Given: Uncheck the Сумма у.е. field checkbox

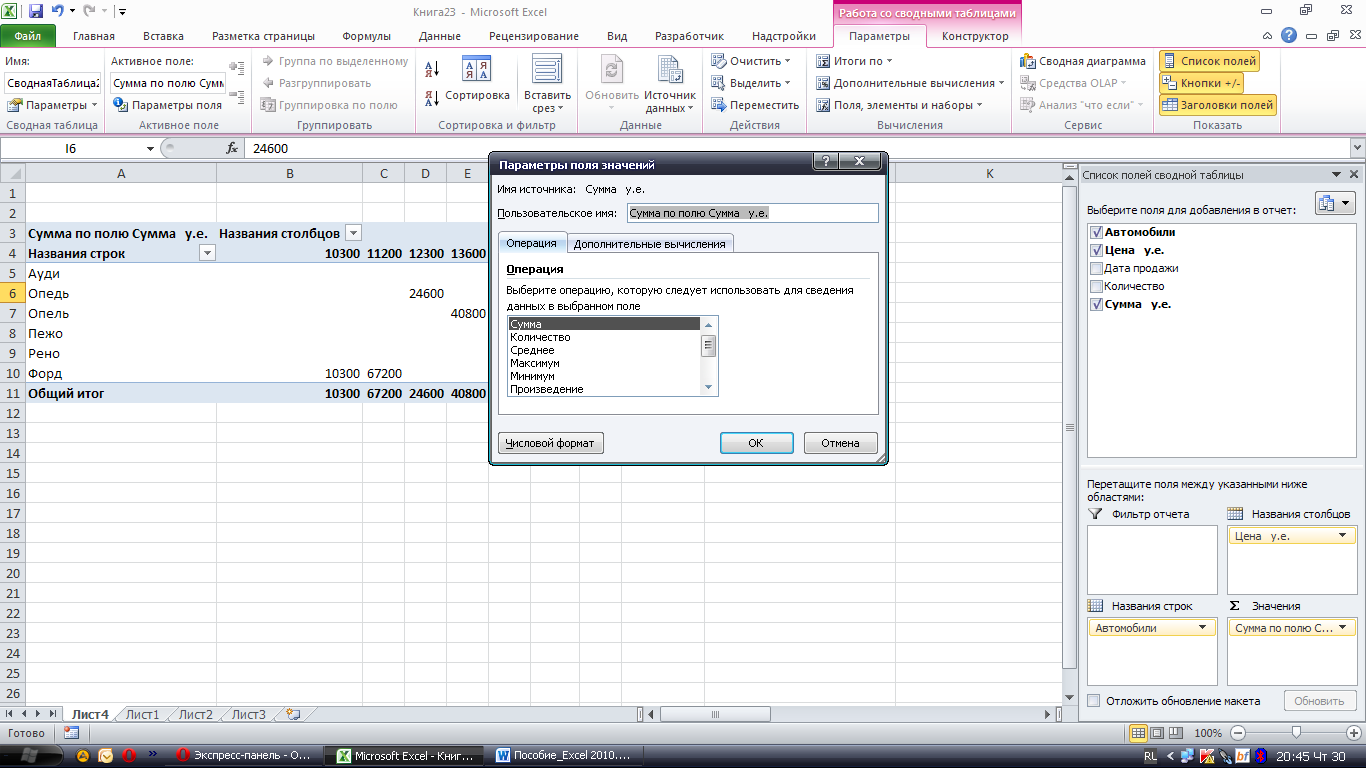Looking at the screenshot, I should click(x=1097, y=304).
